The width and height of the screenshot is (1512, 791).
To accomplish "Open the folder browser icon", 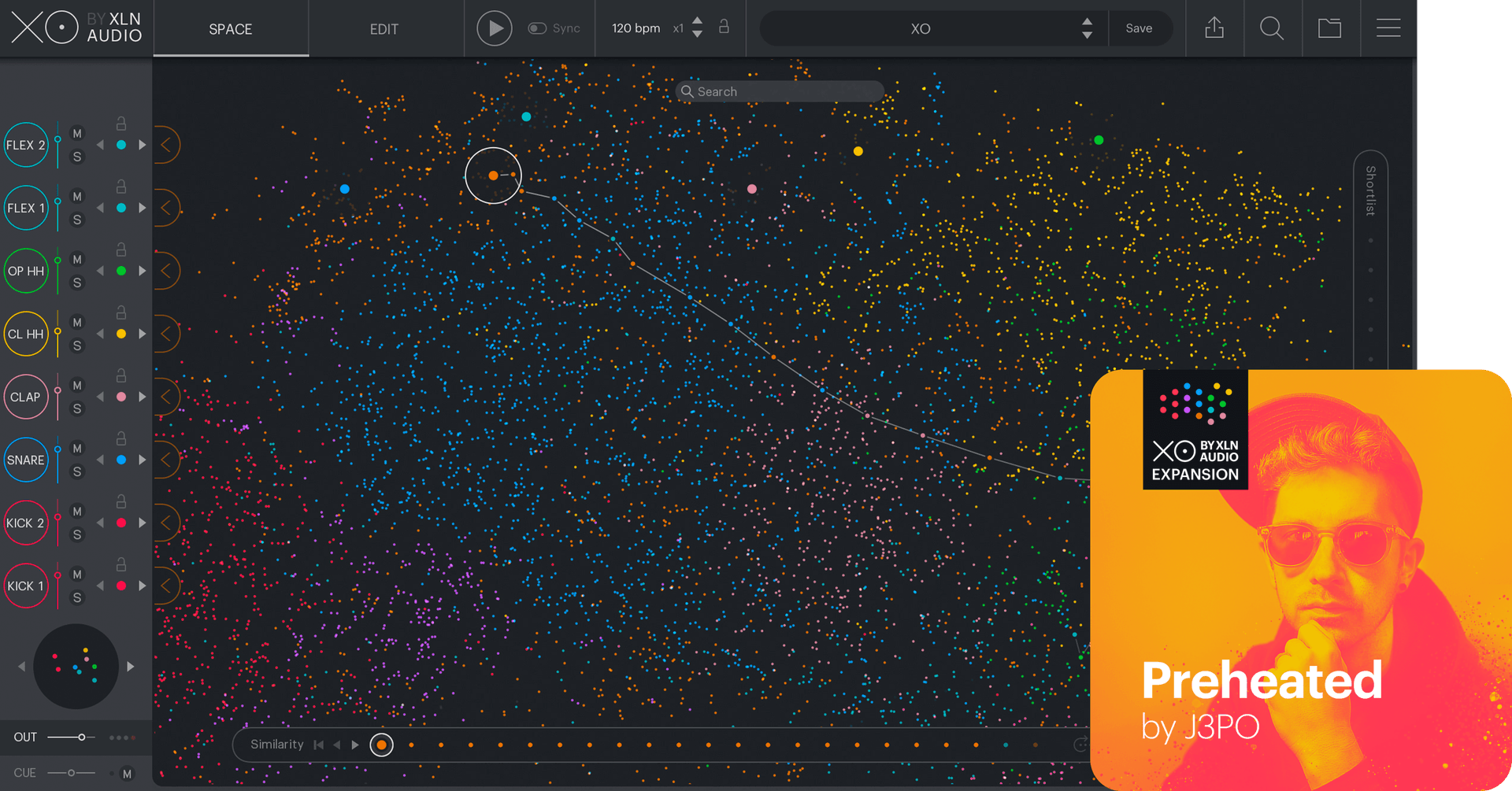I will 1329,28.
